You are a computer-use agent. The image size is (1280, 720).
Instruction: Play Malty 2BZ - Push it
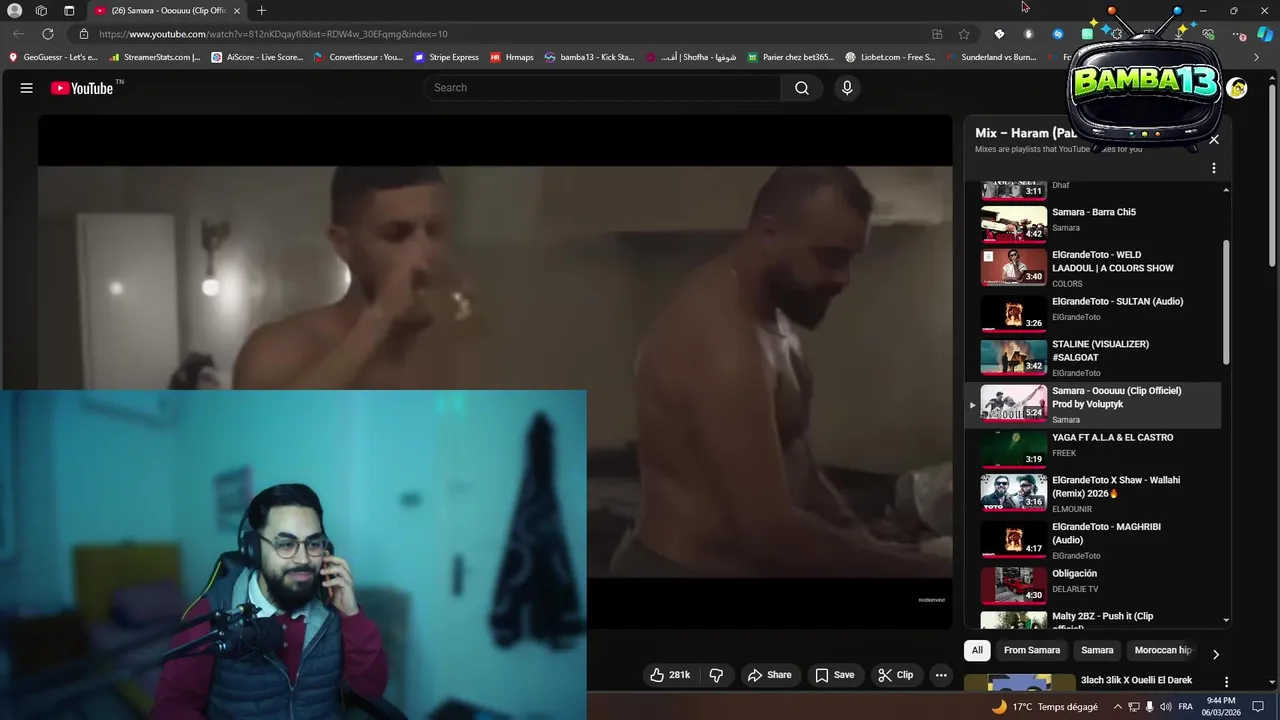pos(1093,620)
